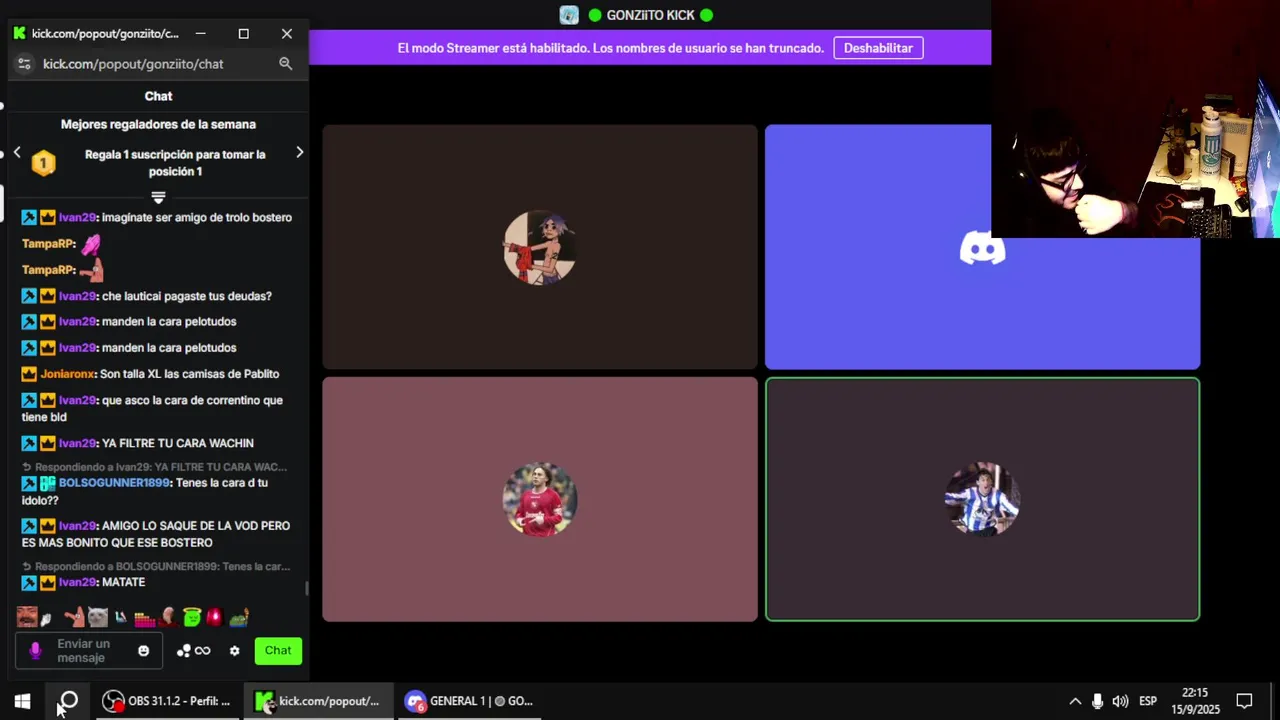Open the volume tray icon

coord(1120,701)
